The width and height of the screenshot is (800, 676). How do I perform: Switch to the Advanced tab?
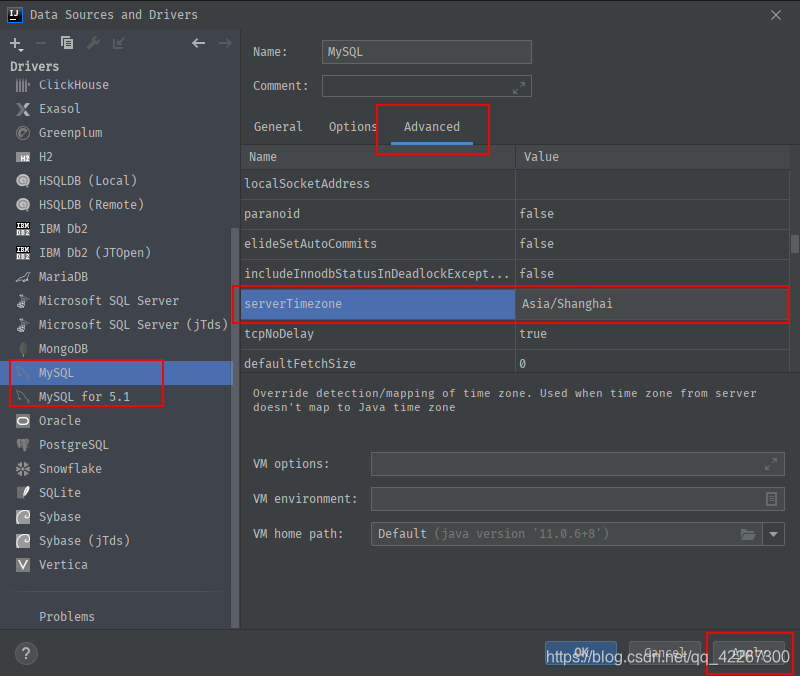[432, 127]
